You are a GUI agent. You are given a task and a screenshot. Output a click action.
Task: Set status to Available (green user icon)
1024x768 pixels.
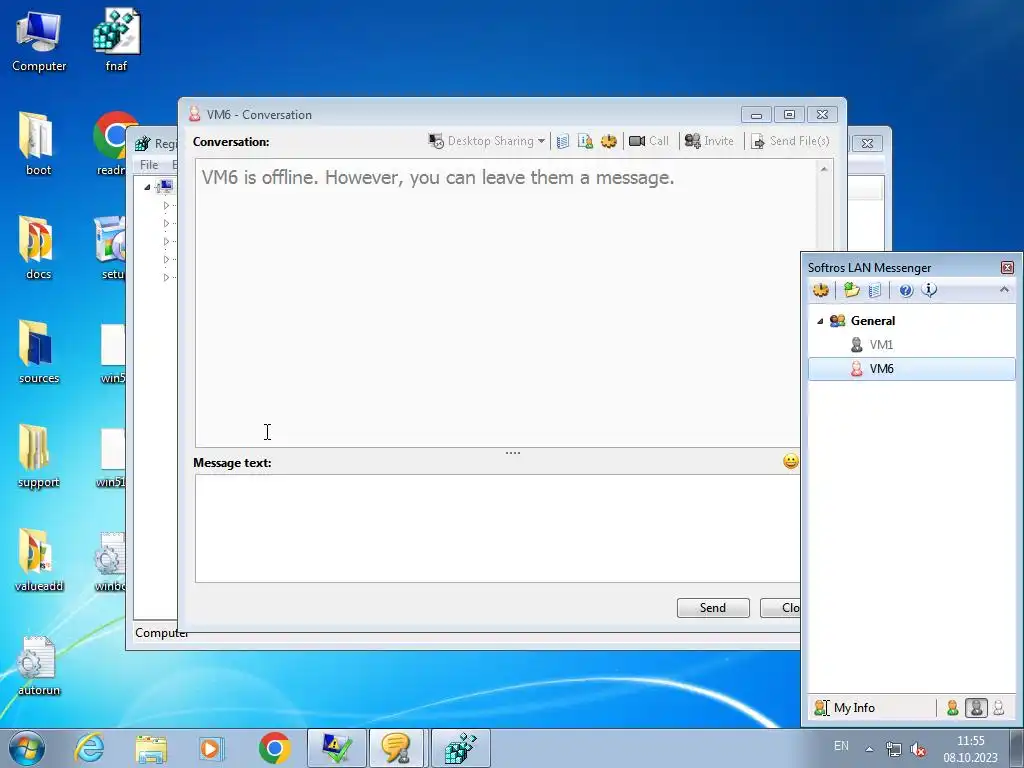(953, 708)
